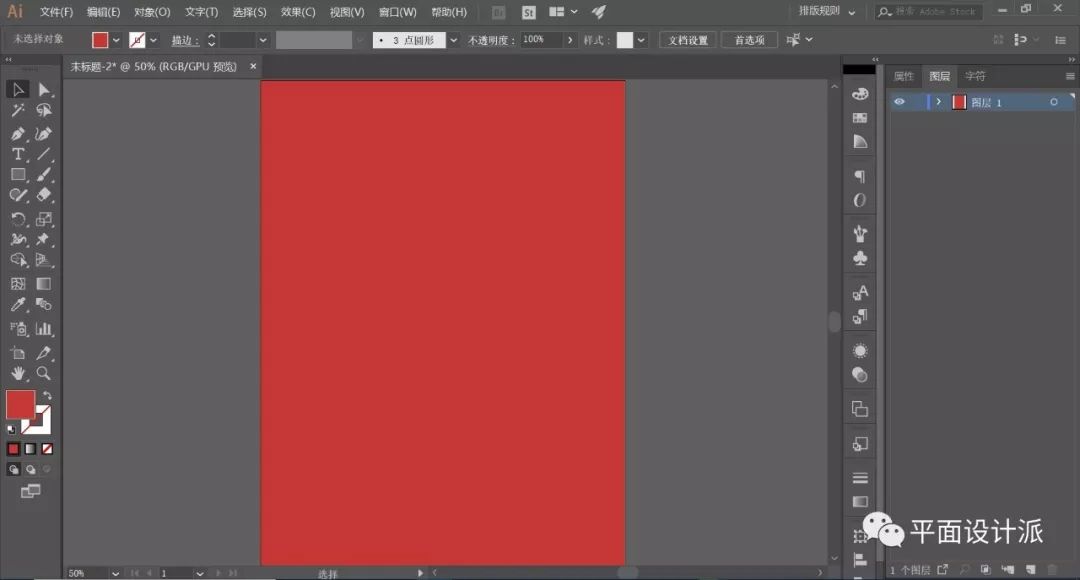Click the 文档设置 button
Image resolution: width=1080 pixels, height=580 pixels.
pyautogui.click(x=688, y=40)
